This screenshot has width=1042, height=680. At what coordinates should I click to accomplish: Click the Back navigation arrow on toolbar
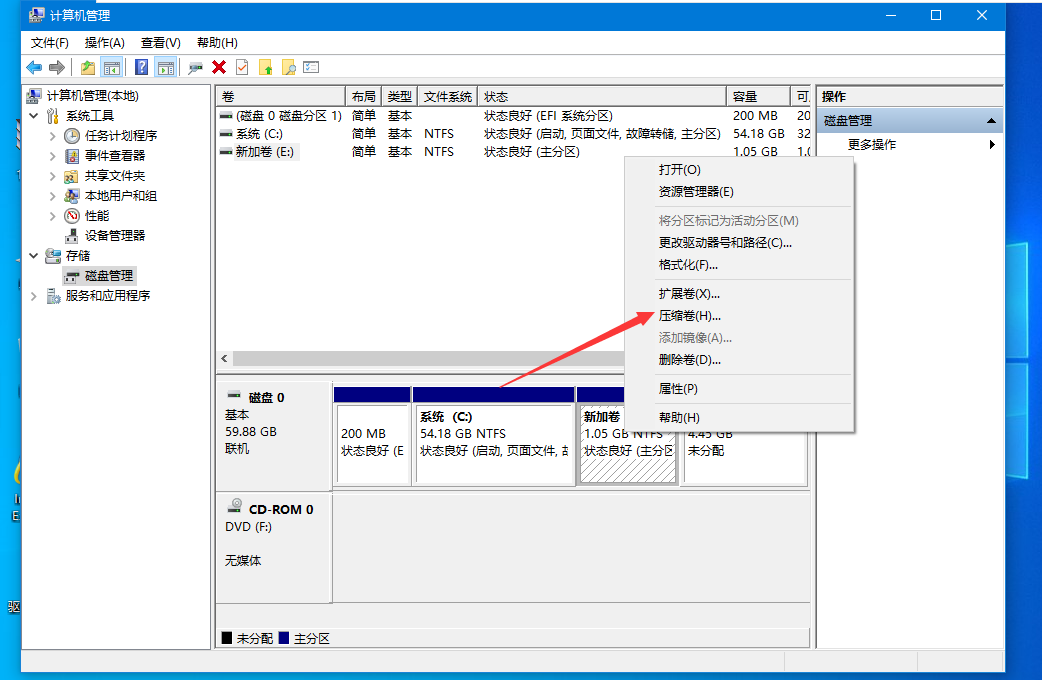point(36,66)
